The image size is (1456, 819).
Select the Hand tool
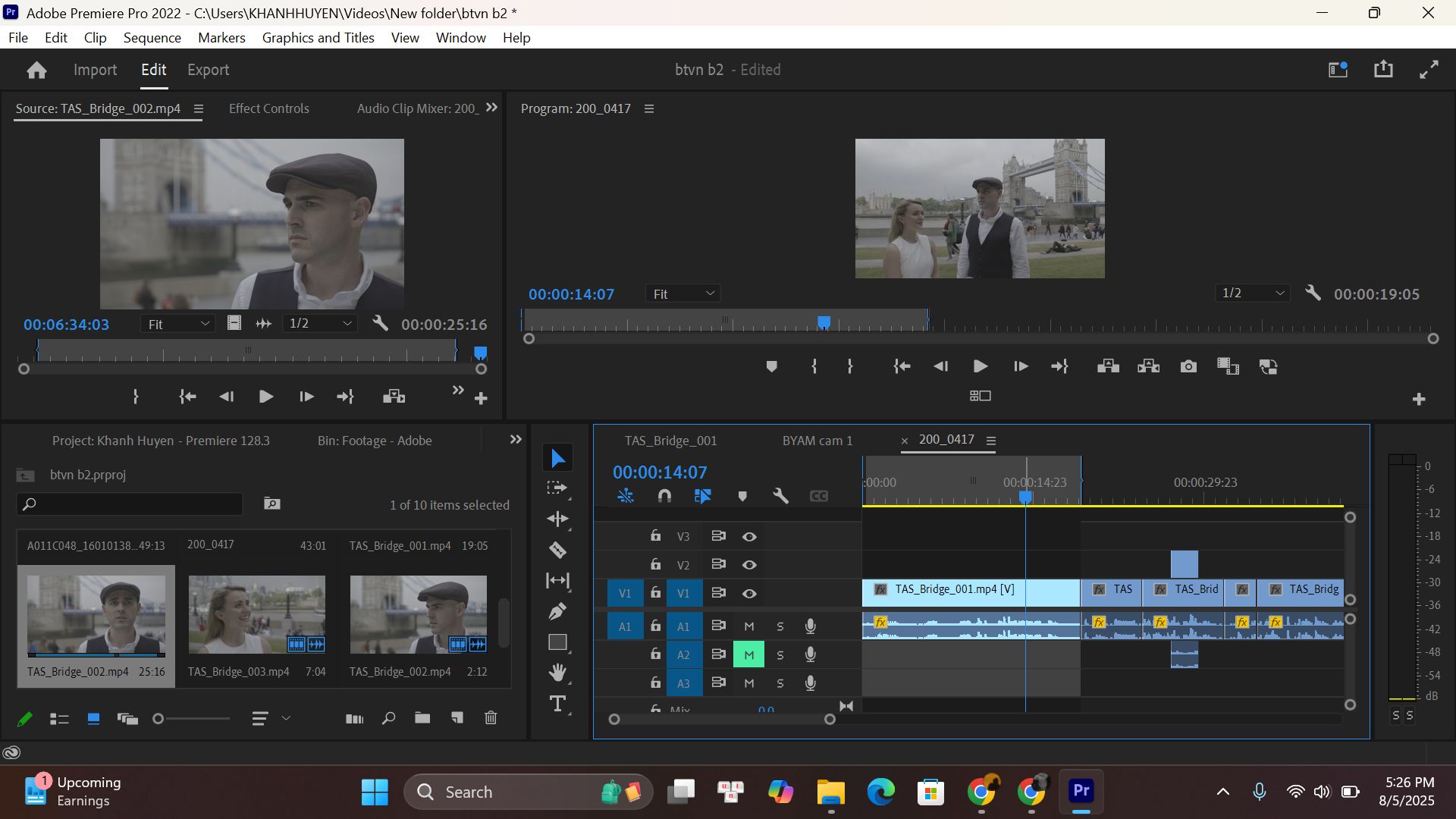tap(557, 673)
